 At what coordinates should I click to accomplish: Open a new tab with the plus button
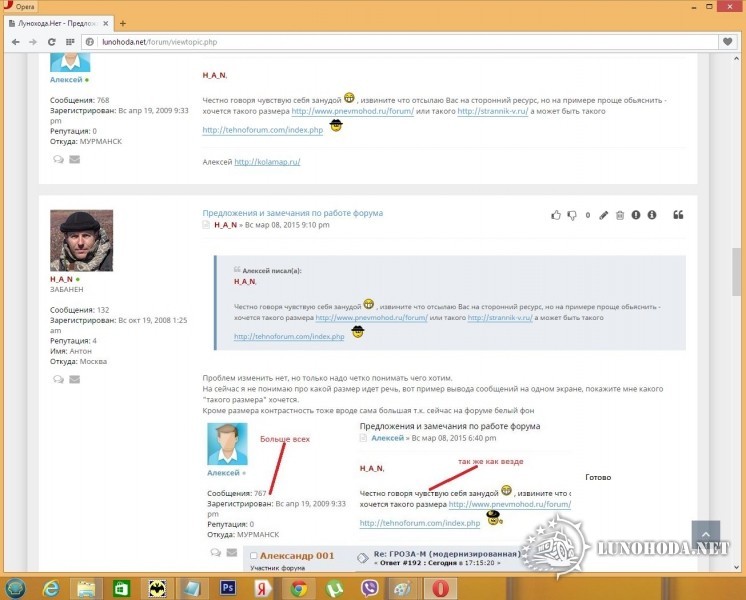click(x=123, y=22)
